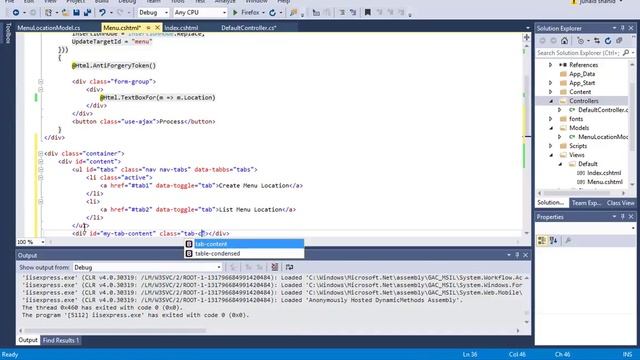640x360 pixels.
Task: Click the Collapse All icon in Solution Explorer
Action: tap(619, 41)
